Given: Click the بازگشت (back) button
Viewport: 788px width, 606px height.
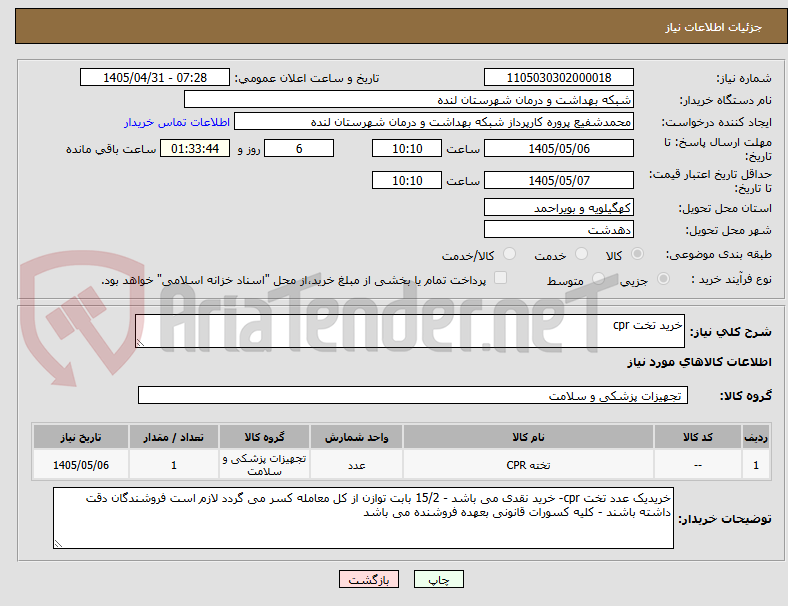Looking at the screenshot, I should 368,579.
